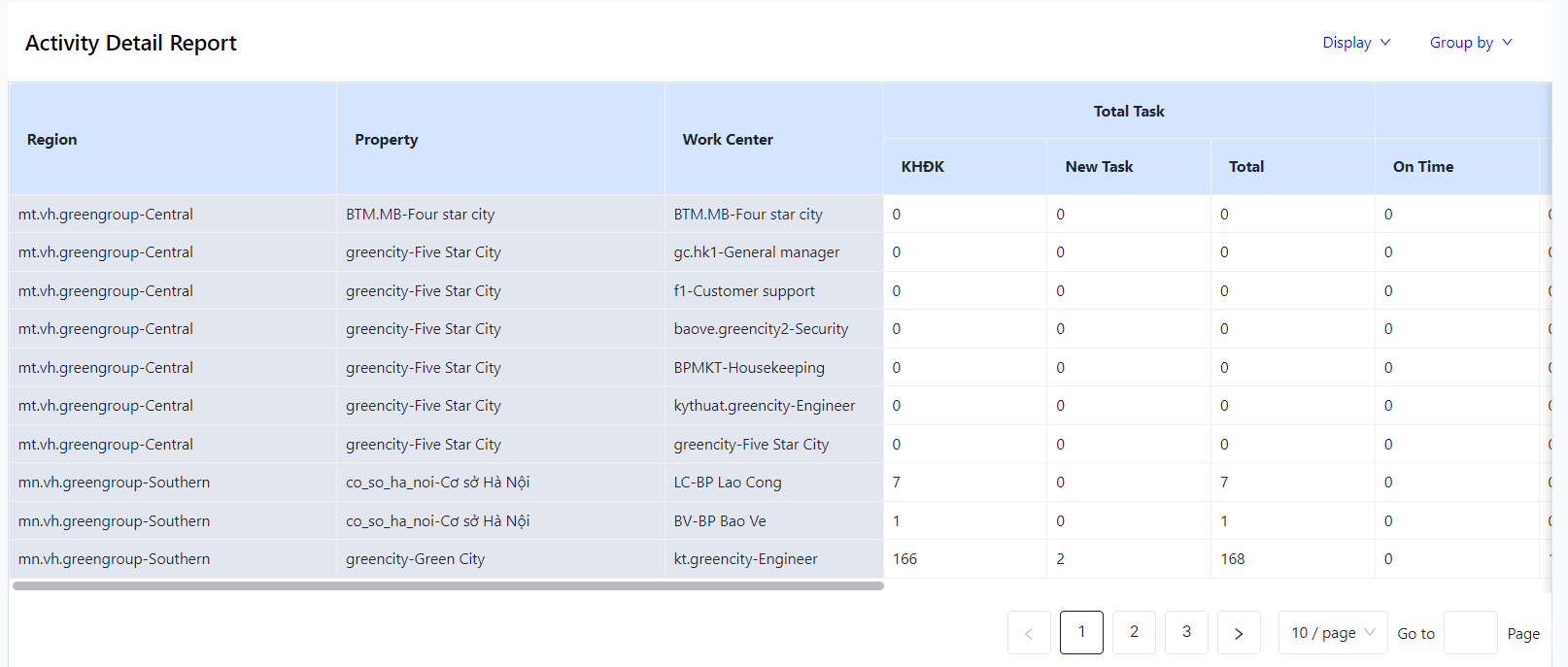
Task: Click the LC-BP Lao Cong work center cell
Action: [728, 483]
